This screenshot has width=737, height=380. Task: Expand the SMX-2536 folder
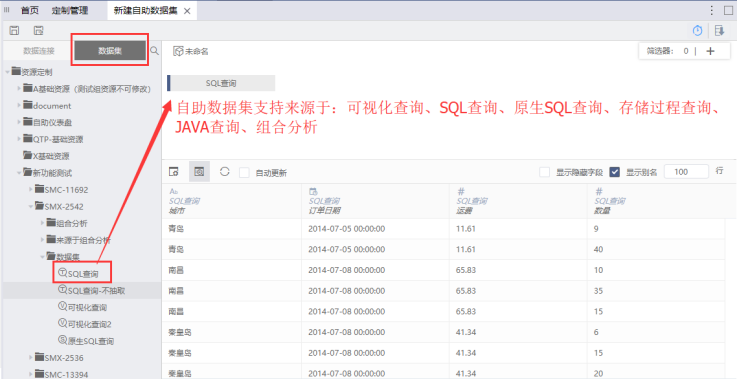(x=31, y=357)
